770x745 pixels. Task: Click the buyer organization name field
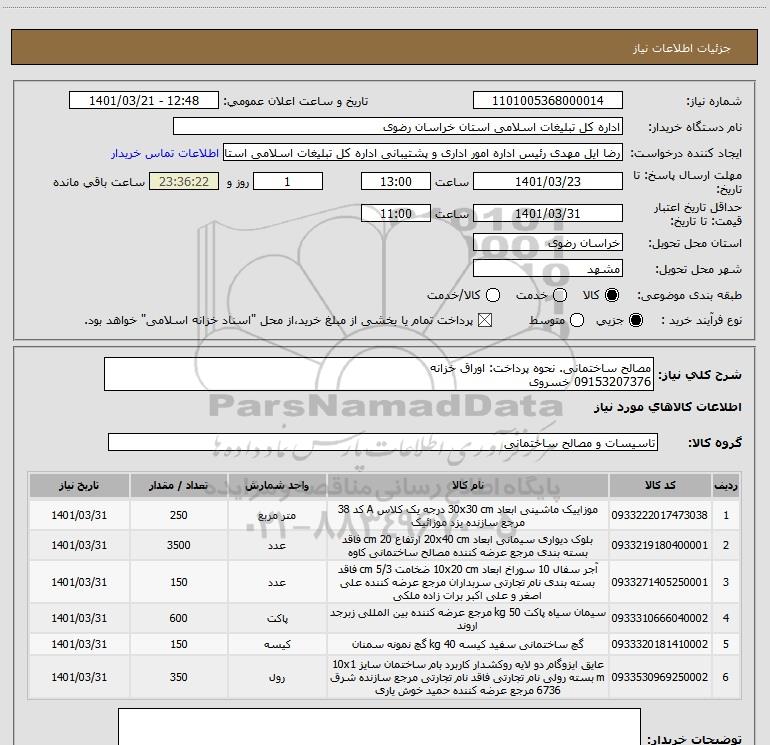[398, 127]
